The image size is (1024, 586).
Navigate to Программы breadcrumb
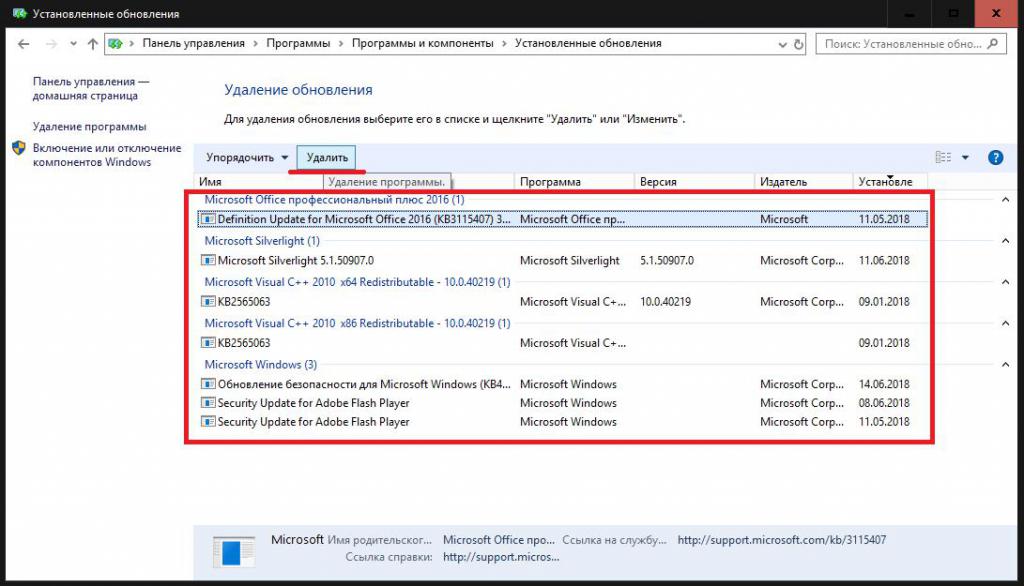point(298,43)
